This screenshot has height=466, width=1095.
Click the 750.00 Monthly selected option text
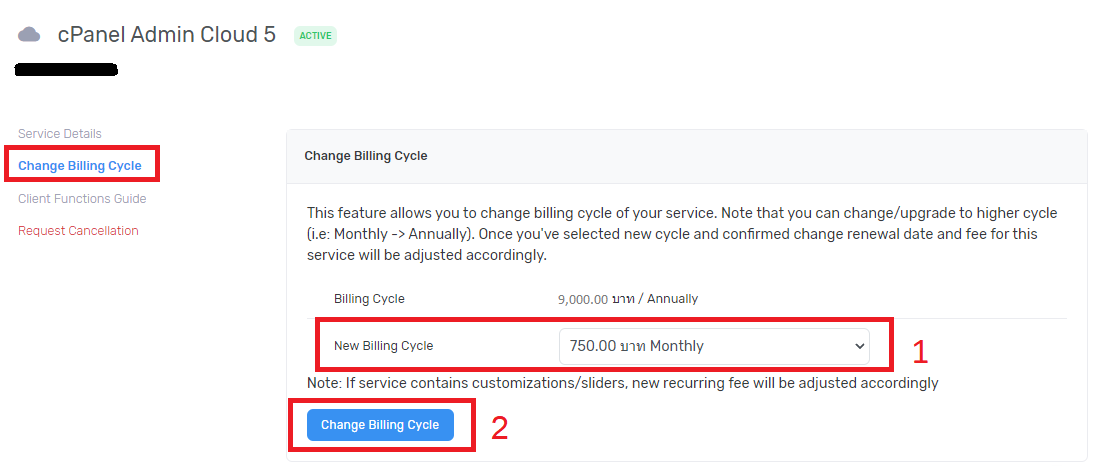coord(637,346)
